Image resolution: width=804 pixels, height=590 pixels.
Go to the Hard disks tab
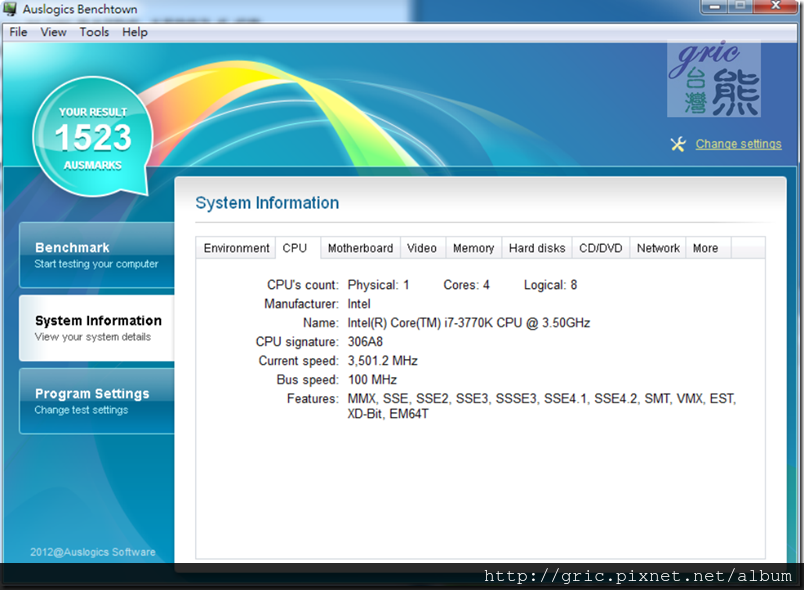point(537,248)
